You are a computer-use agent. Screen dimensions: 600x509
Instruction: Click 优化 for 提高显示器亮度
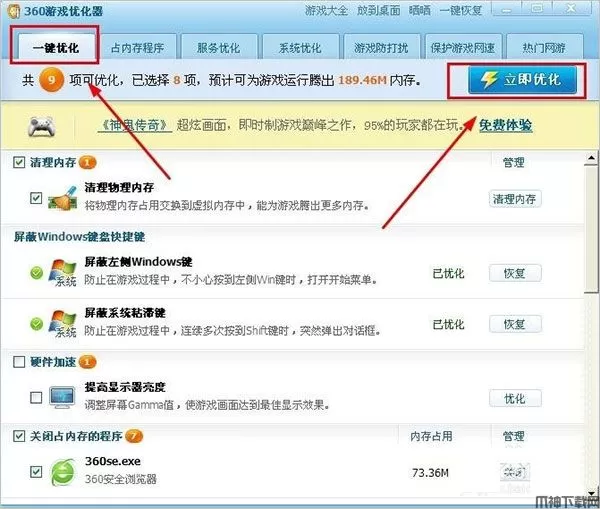click(x=515, y=398)
